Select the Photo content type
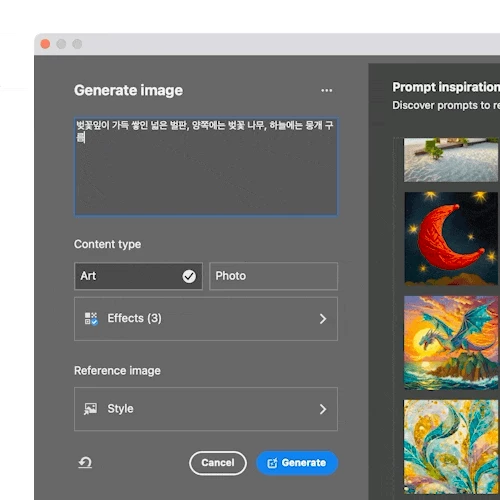The height and width of the screenshot is (500, 500). click(x=273, y=276)
